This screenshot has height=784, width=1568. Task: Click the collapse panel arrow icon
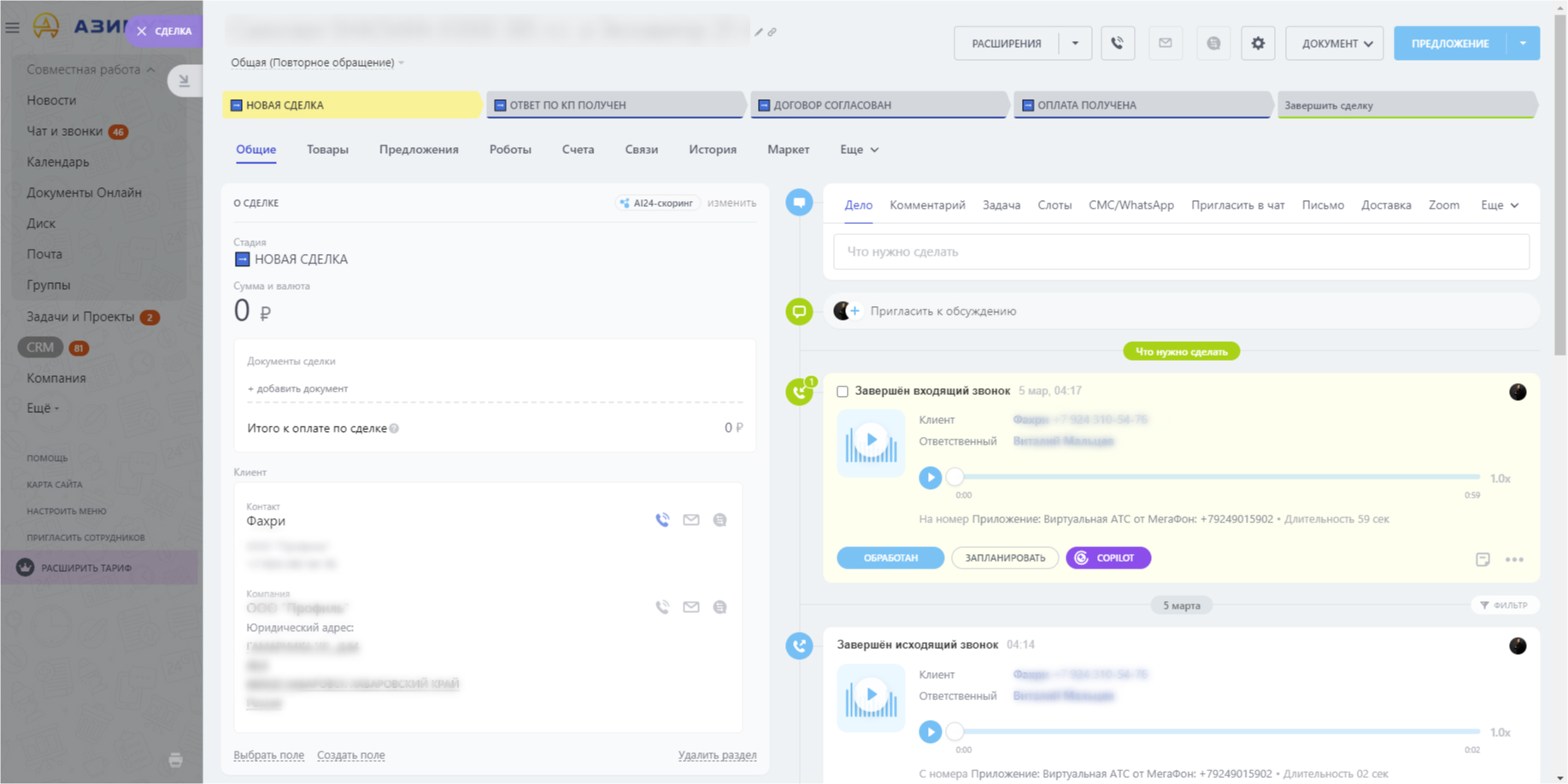[x=184, y=80]
